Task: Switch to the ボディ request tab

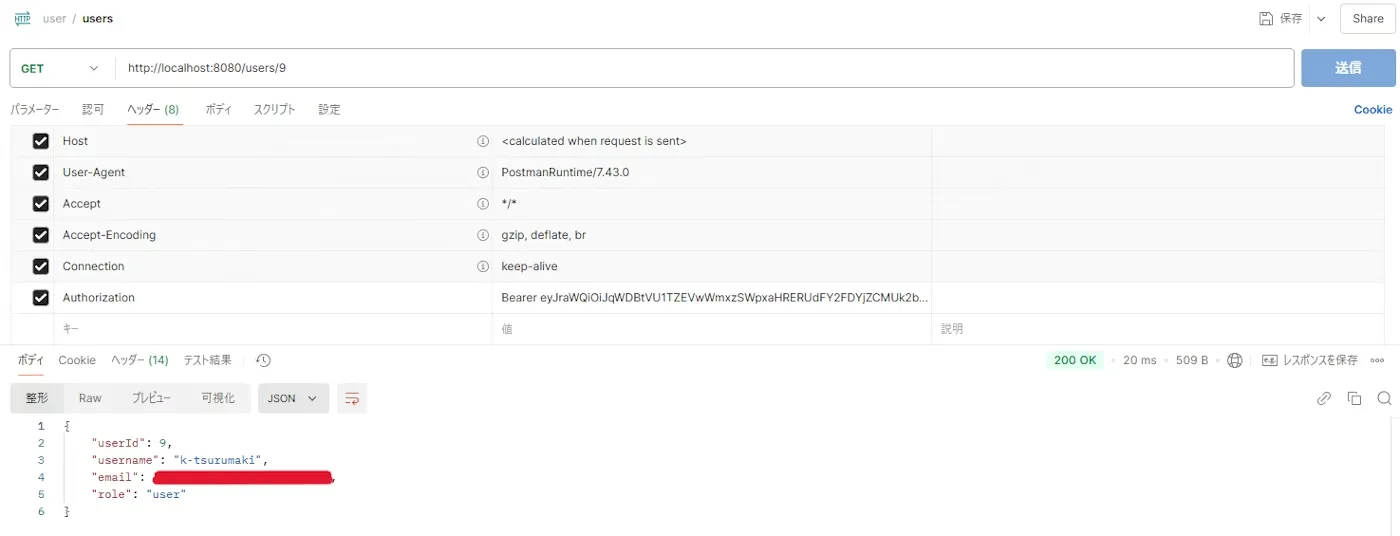Action: point(218,109)
